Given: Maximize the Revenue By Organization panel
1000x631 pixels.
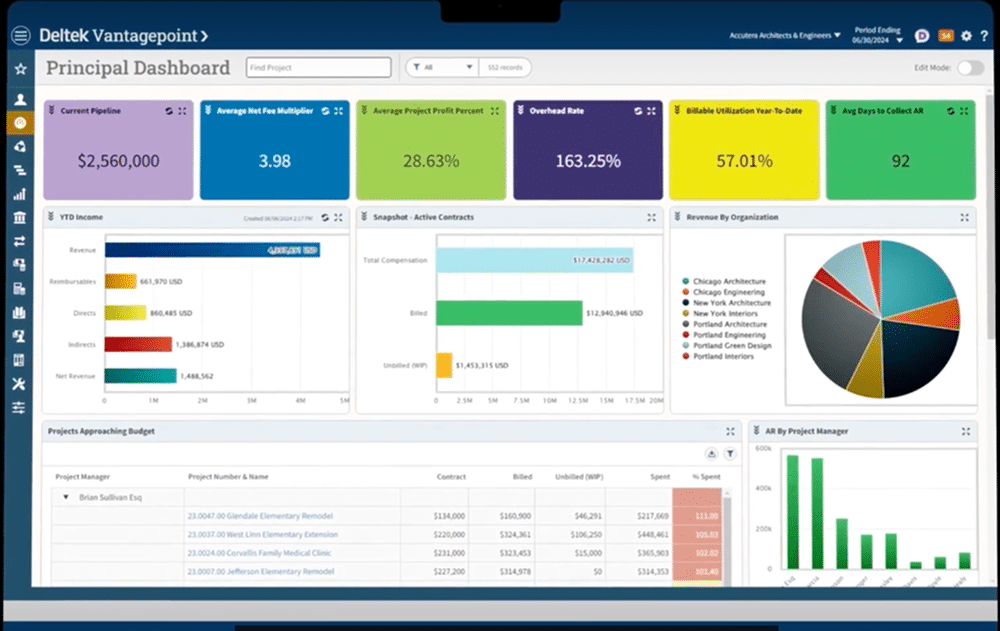Looking at the screenshot, I should click(x=964, y=218).
